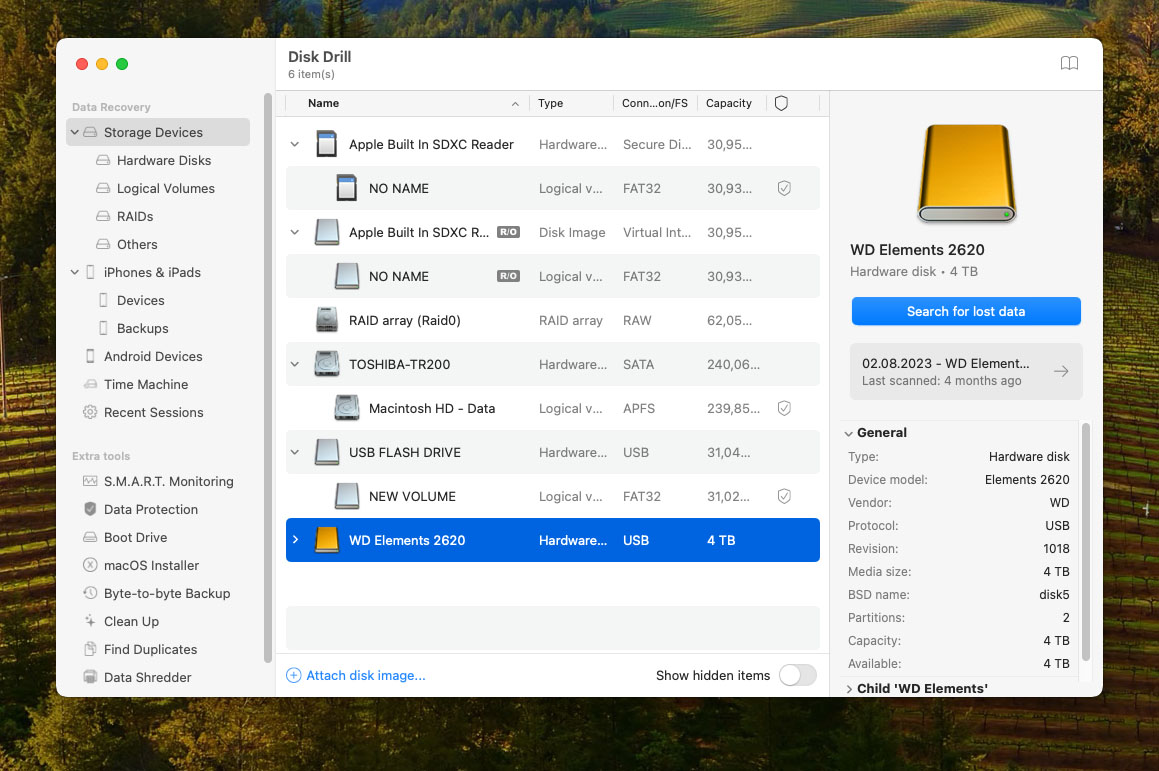
Task: Click the BSD name value disk5
Action: [x=1054, y=594]
